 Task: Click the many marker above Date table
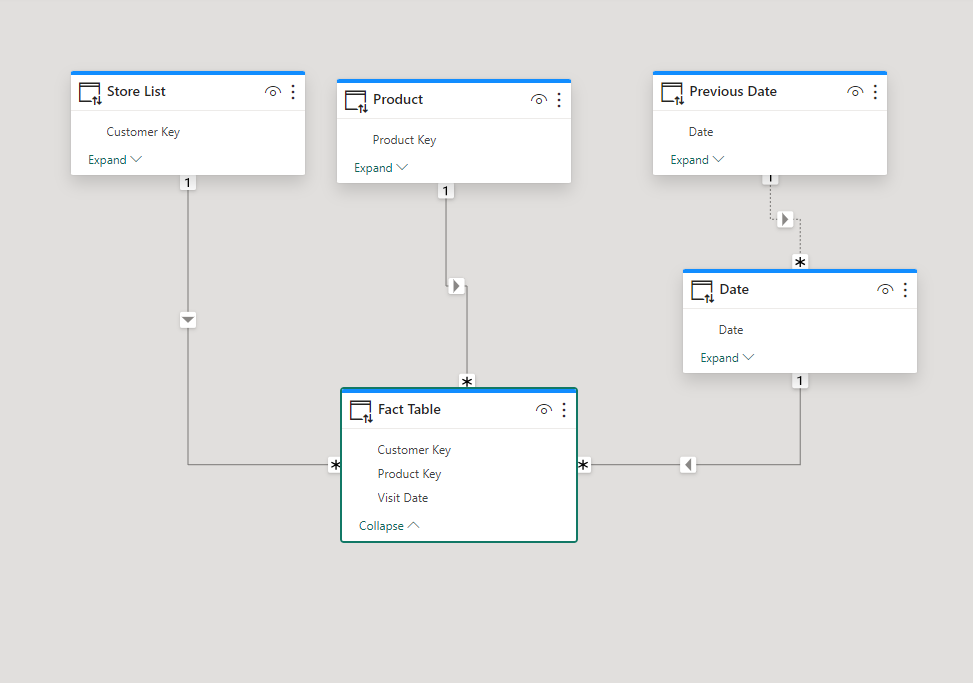coord(800,262)
